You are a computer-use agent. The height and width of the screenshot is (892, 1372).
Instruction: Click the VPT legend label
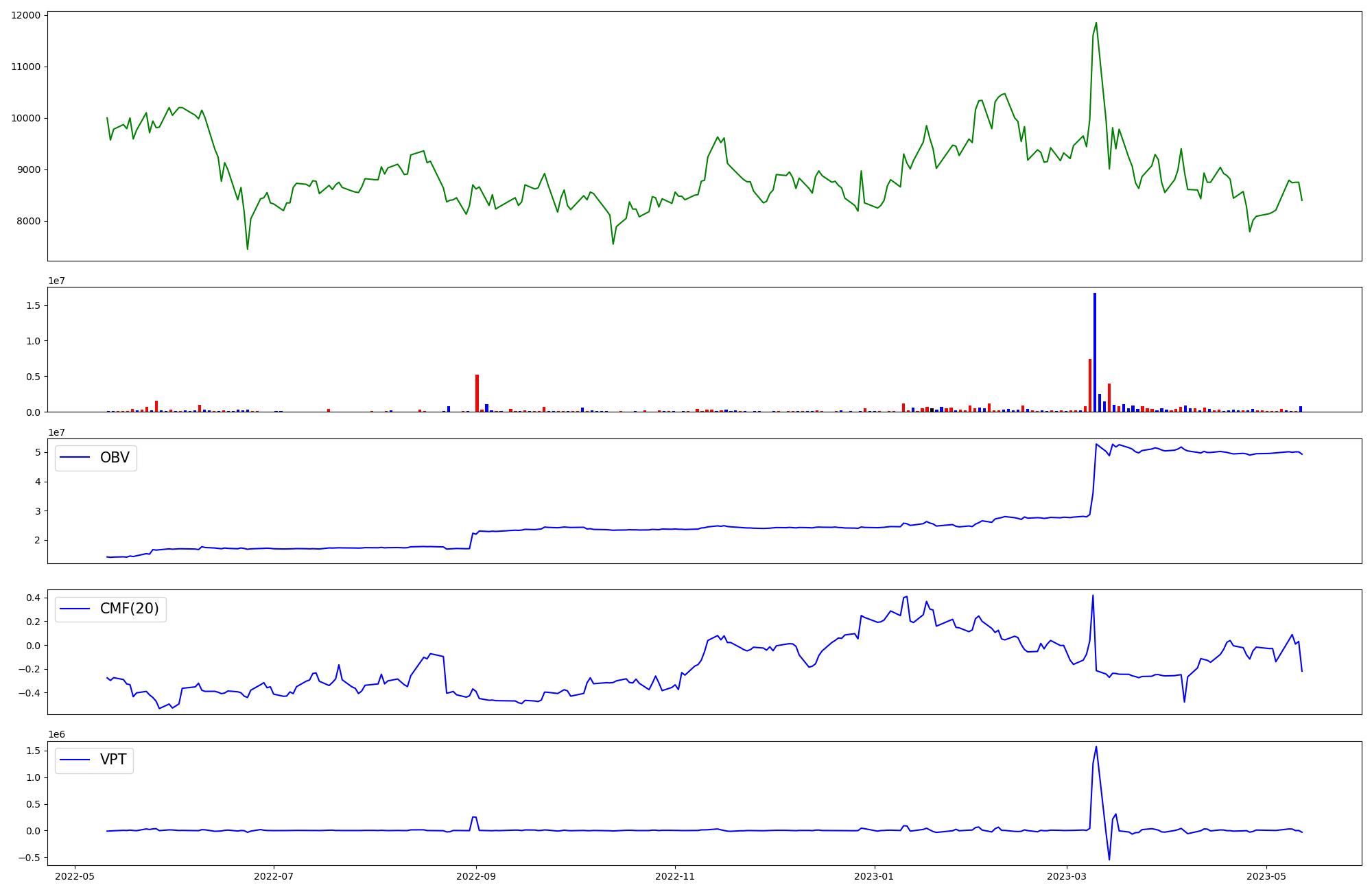click(113, 760)
